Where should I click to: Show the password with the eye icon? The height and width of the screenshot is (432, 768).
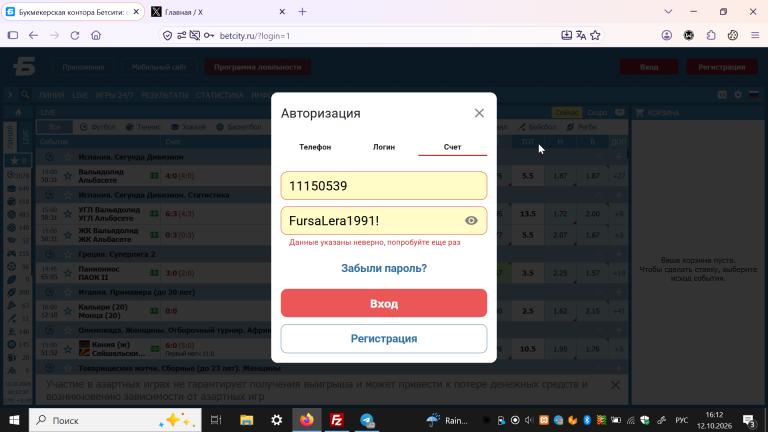tap(471, 221)
